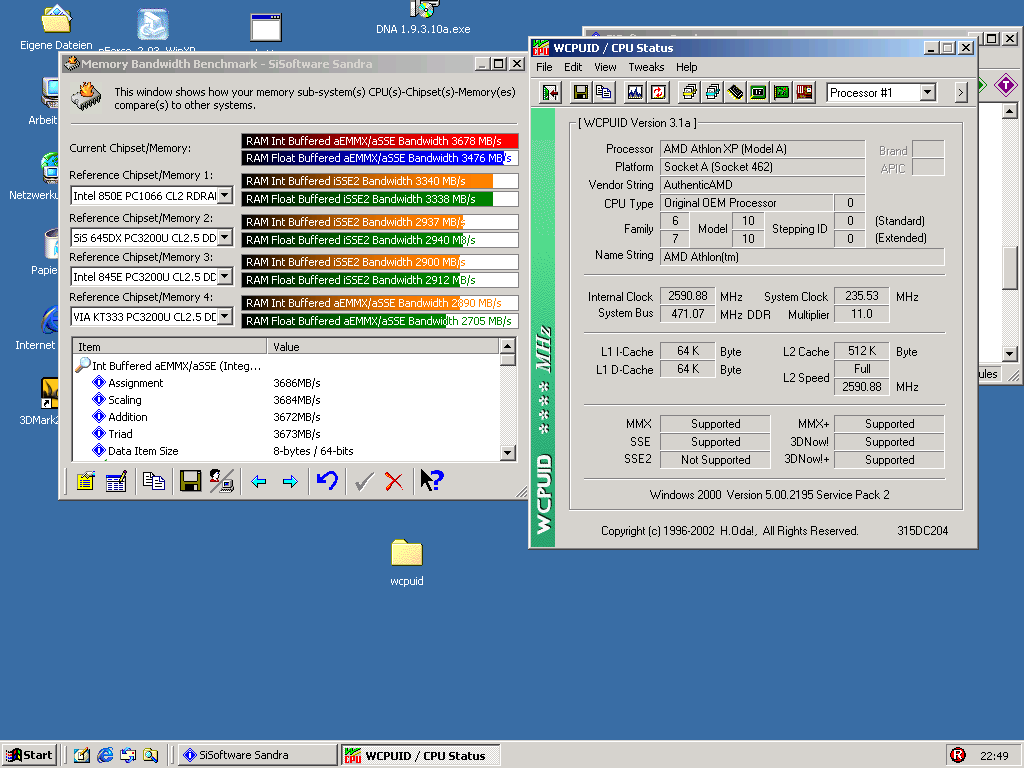Click the results list scroll-down arrow
Image resolution: width=1024 pixels, height=768 pixels.
coord(508,453)
